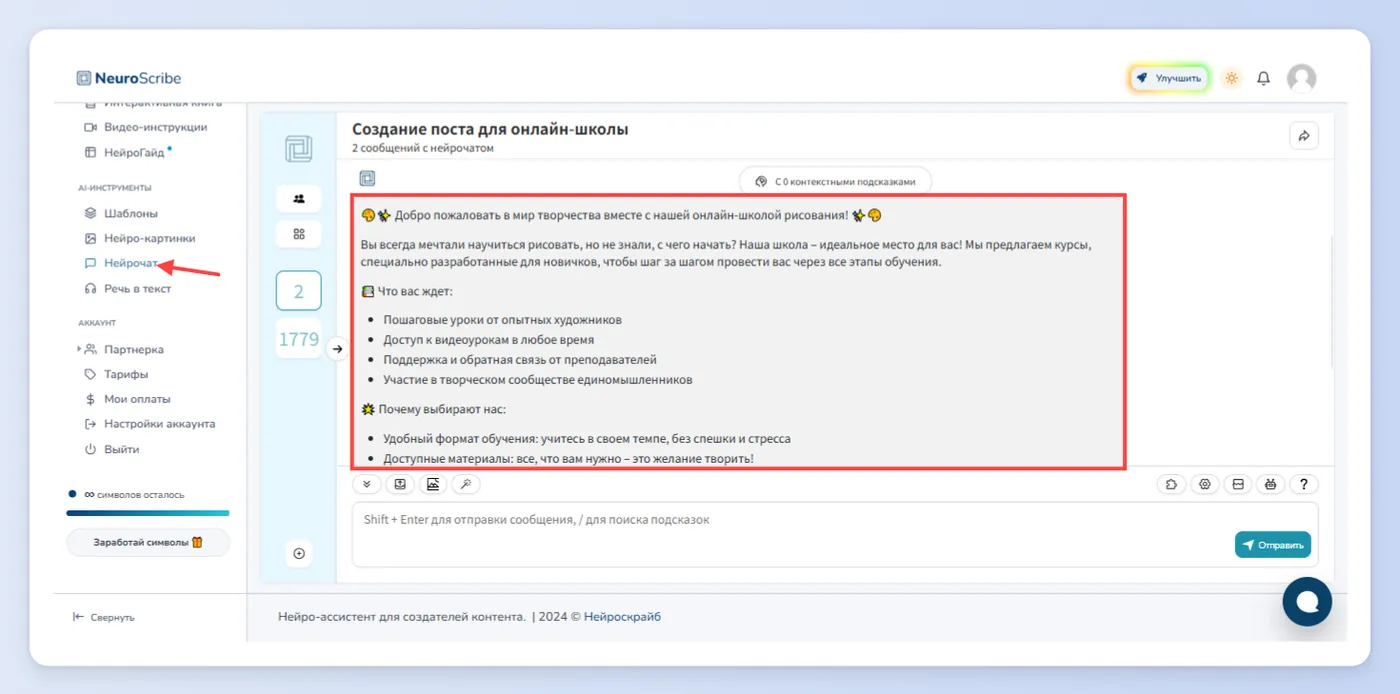Click the robot icon above the input
The width and height of the screenshot is (1400, 694).
point(1270,484)
